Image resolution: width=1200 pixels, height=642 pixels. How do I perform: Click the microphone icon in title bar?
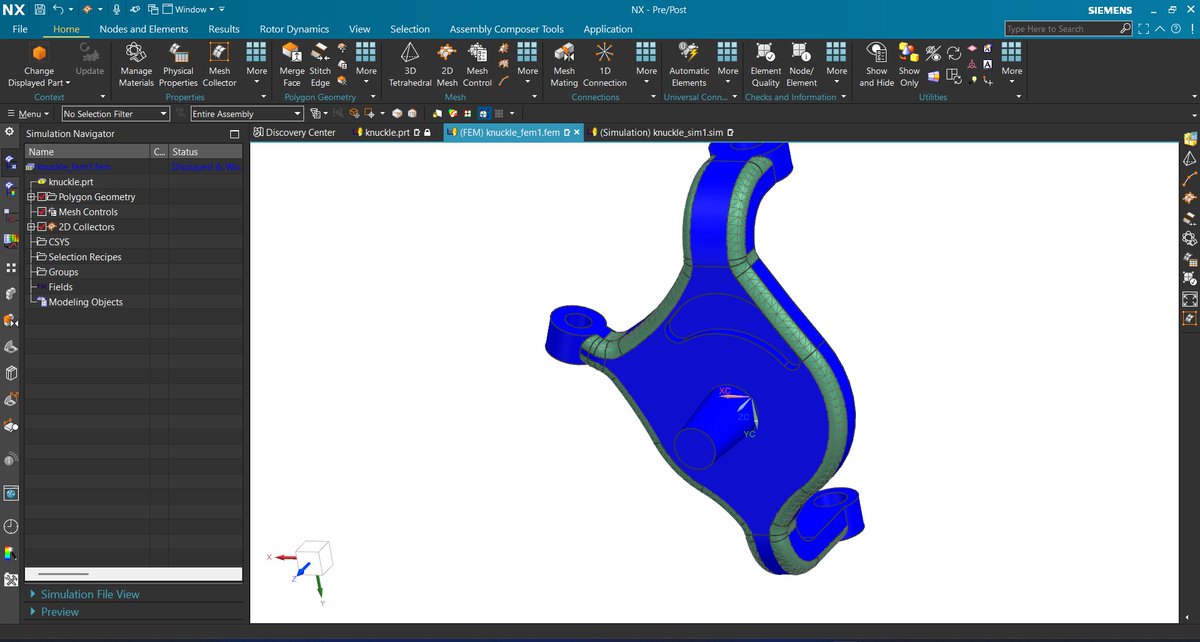(116, 9)
